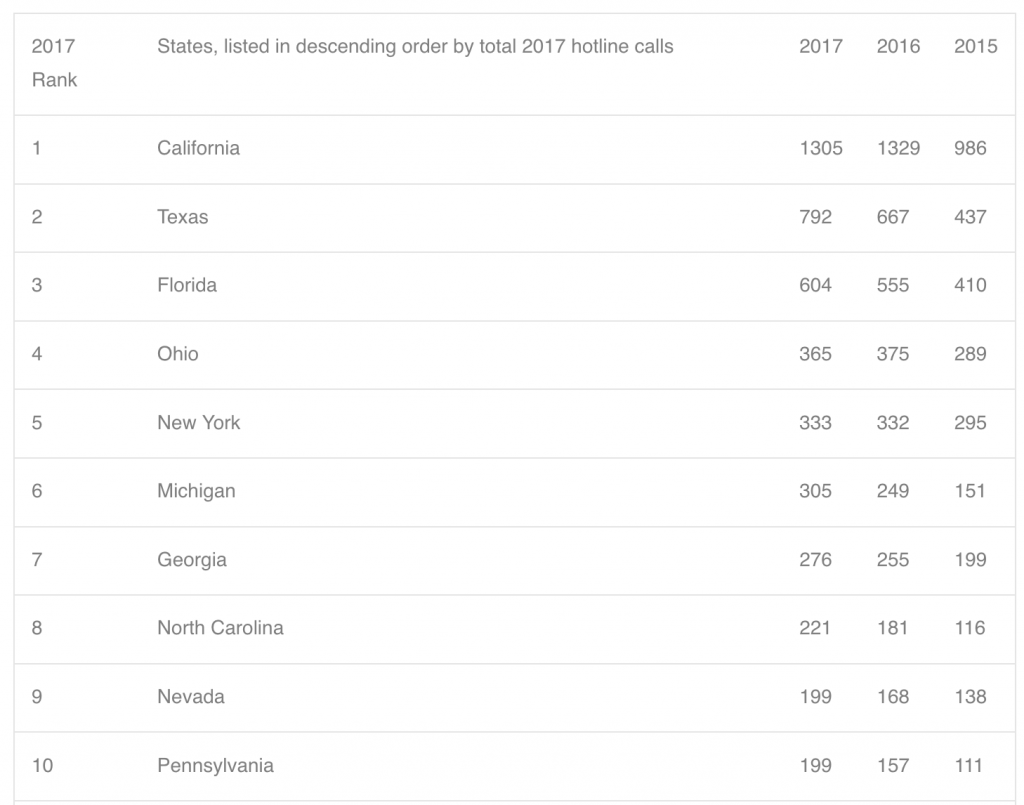The width and height of the screenshot is (1024, 805).
Task: Click the Georgia row label
Action: (x=192, y=560)
